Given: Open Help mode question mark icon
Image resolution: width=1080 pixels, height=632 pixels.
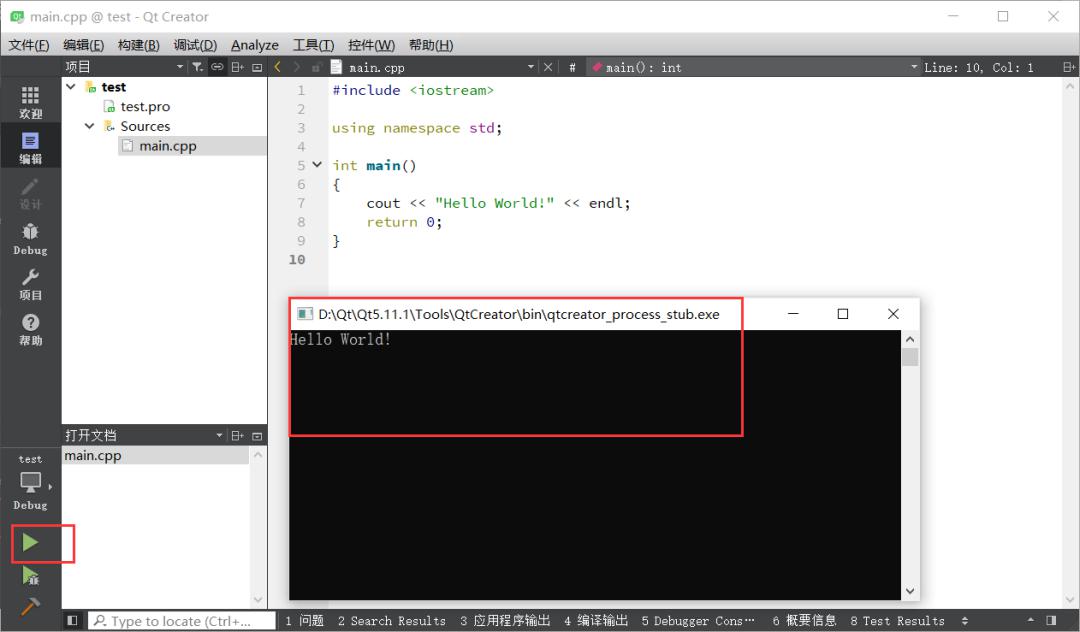Looking at the screenshot, I should 30,330.
